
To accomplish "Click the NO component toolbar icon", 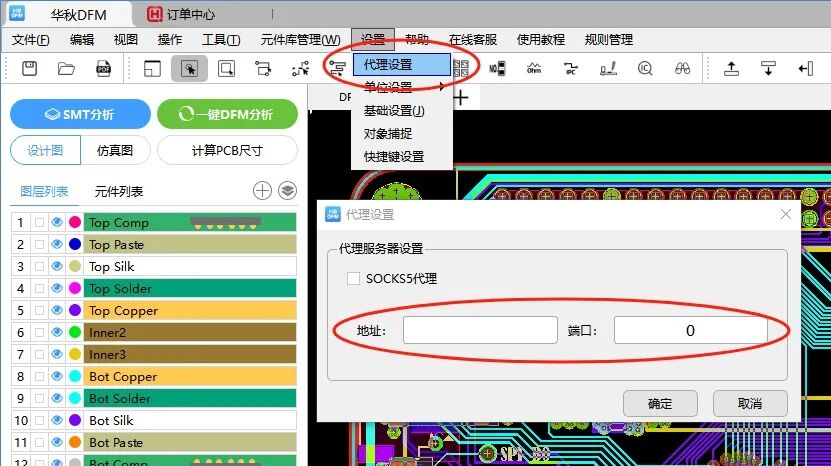I will coord(497,68).
